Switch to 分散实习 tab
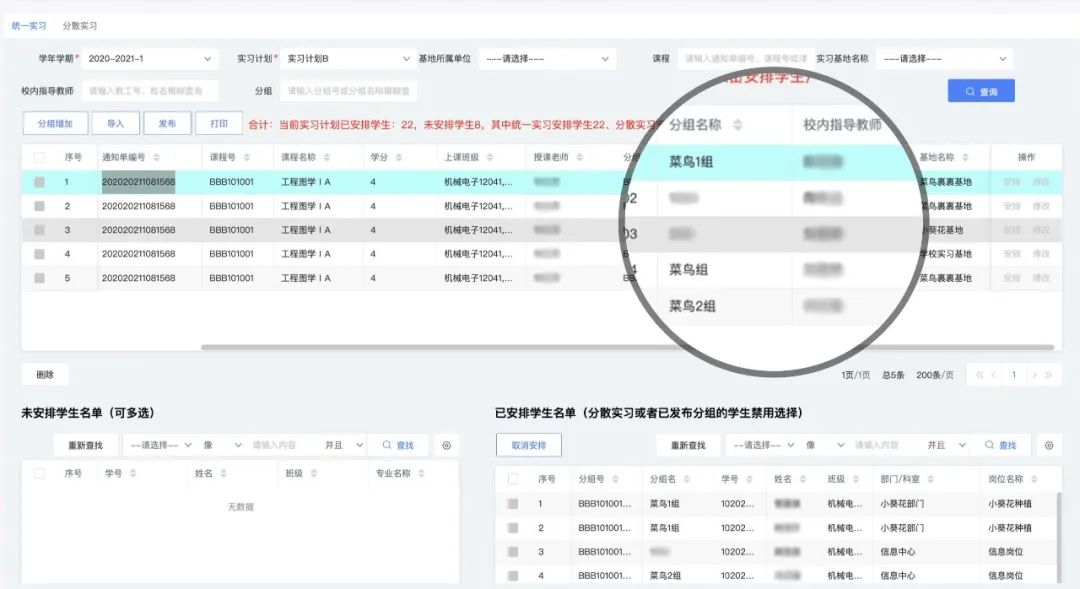This screenshot has width=1080, height=589. (80, 25)
